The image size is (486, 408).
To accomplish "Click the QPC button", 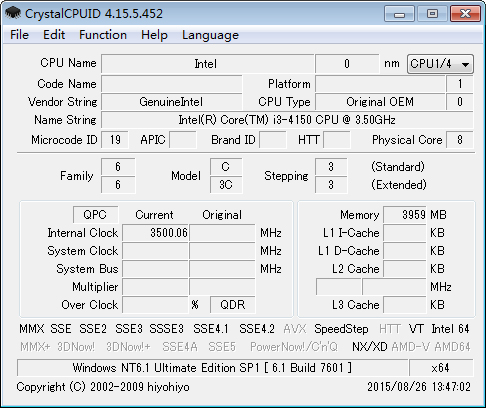I will click(x=95, y=215).
